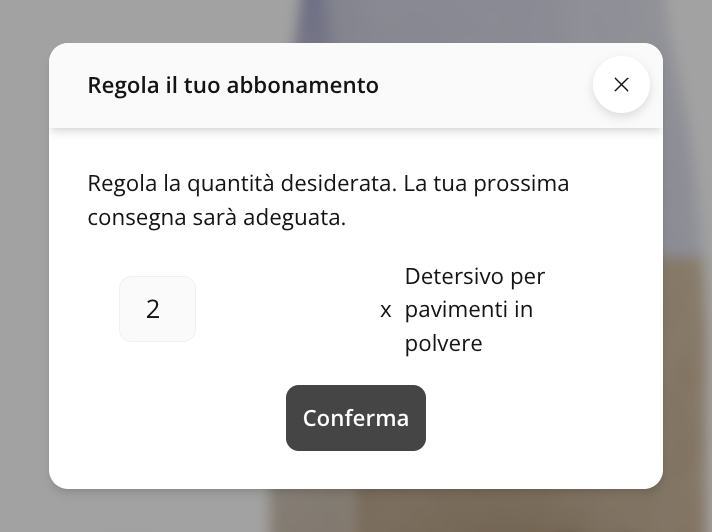Click the "Regola il tuo abbonamento" title
Image resolution: width=712 pixels, height=532 pixels.
[233, 85]
